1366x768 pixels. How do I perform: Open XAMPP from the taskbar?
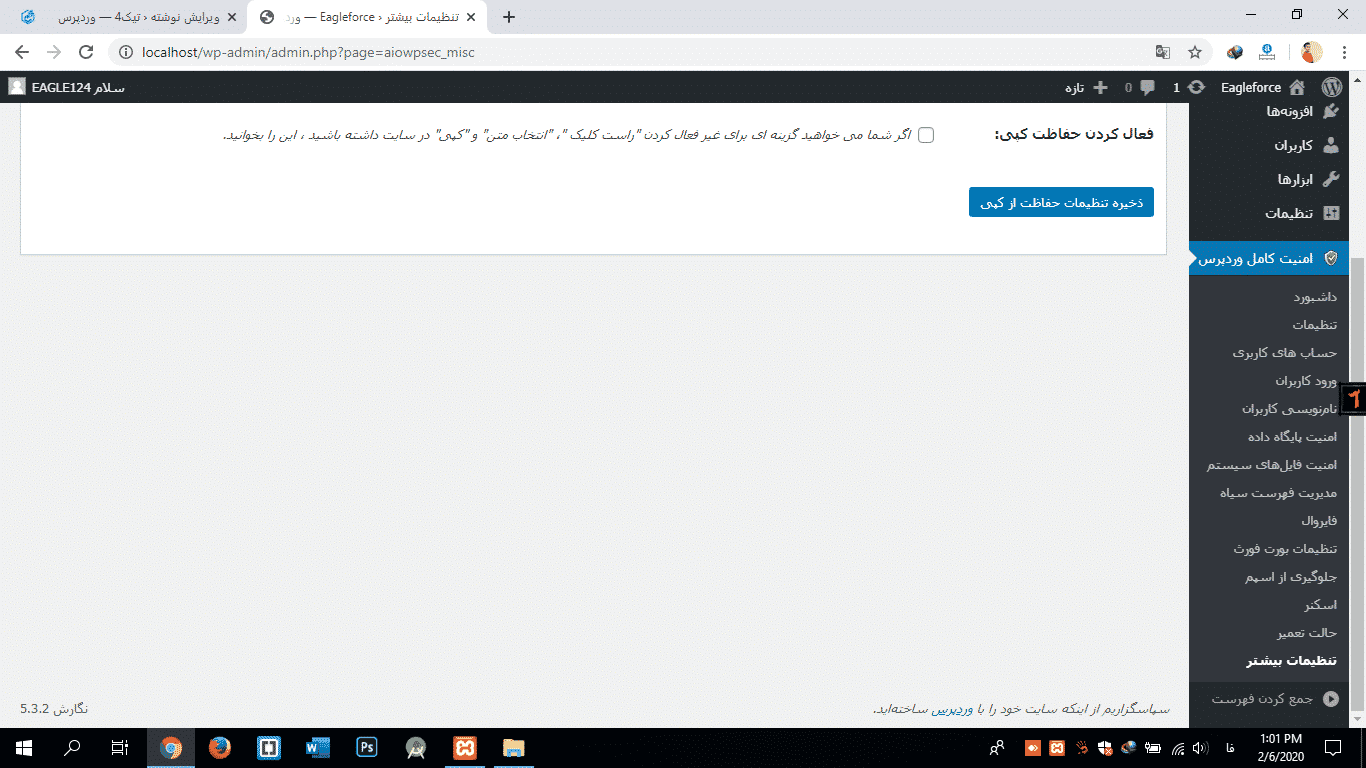(x=464, y=748)
